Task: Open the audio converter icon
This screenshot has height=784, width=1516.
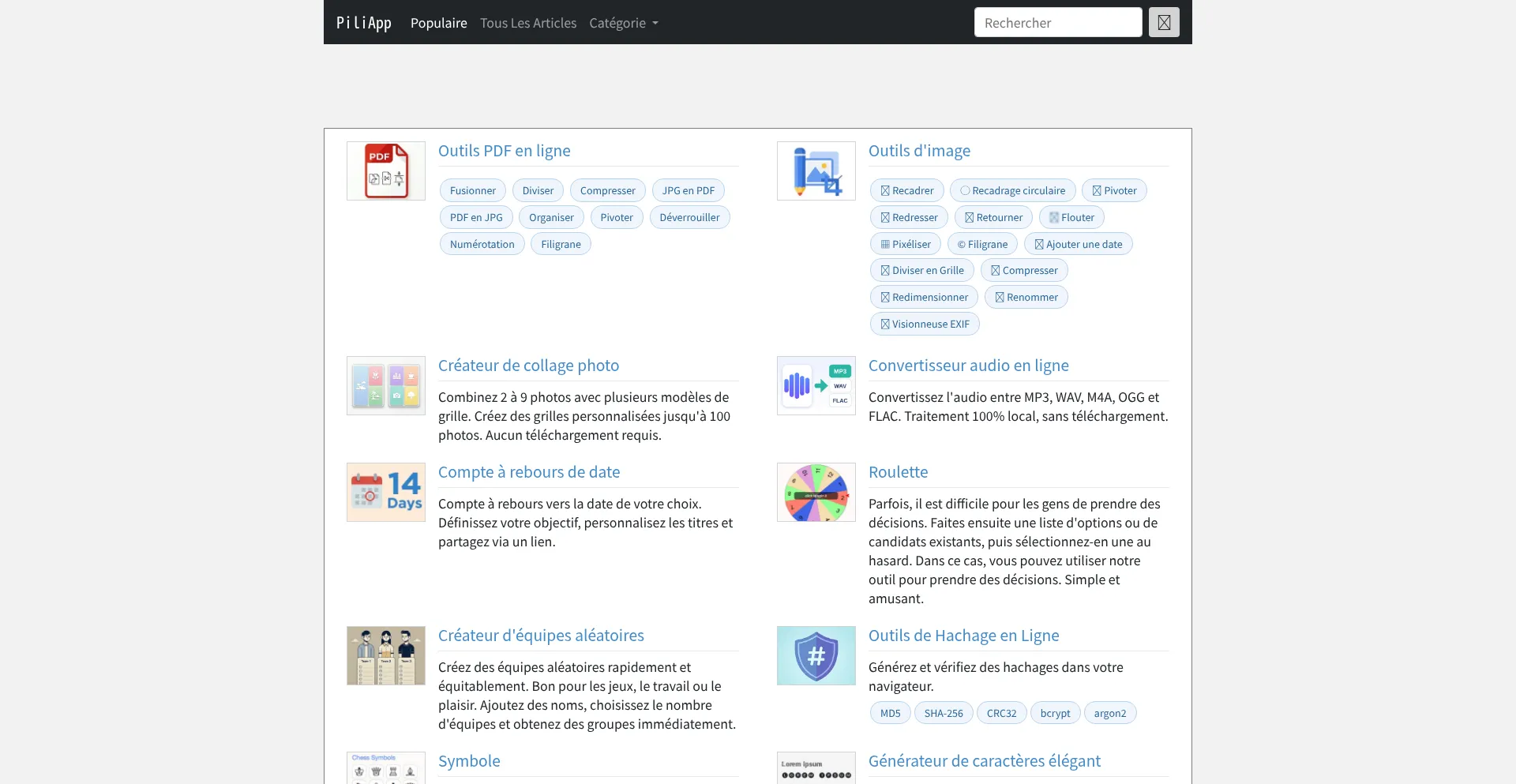Action: coord(816,385)
